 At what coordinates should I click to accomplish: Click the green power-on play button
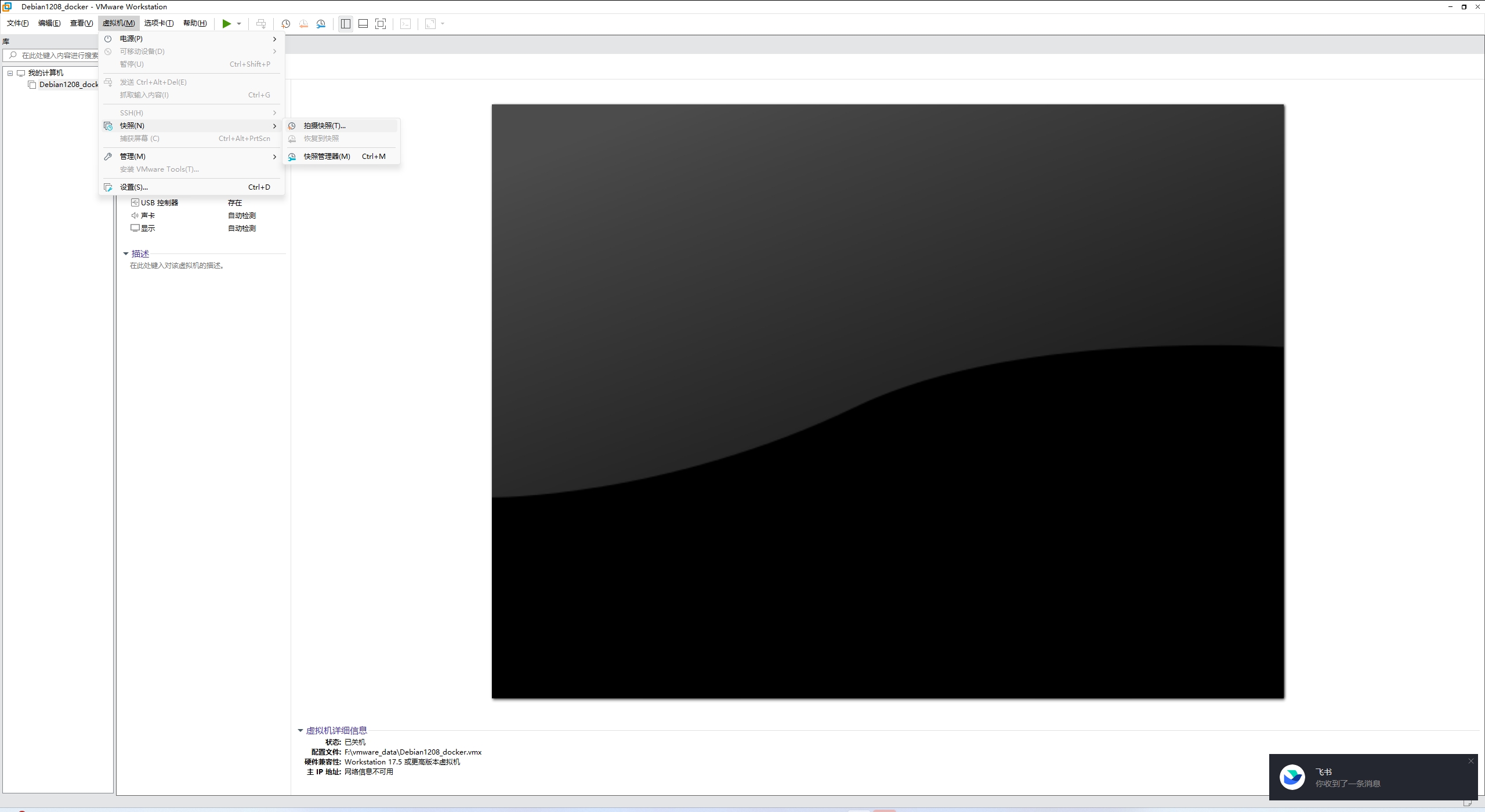(226, 24)
